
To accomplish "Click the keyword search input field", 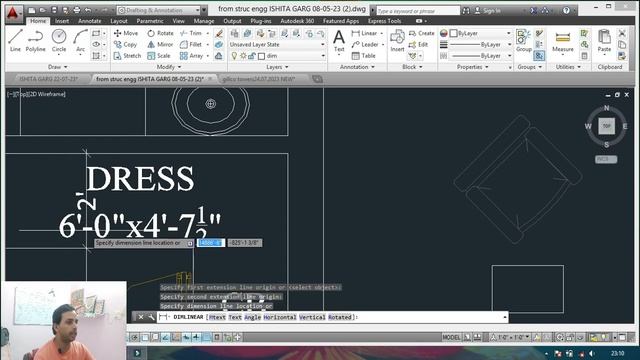I will click(x=418, y=11).
